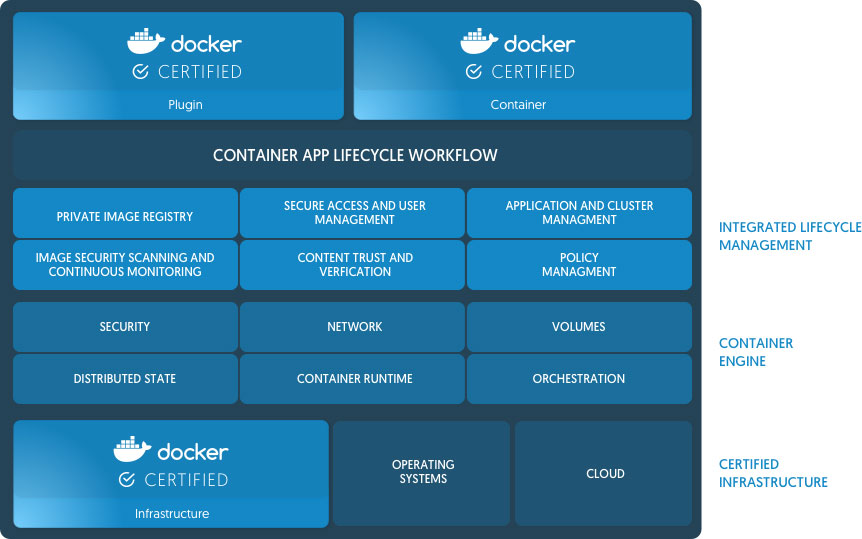Click the docker wordmark in Infrastructure card
The width and height of the screenshot is (862, 539).
pos(192,452)
